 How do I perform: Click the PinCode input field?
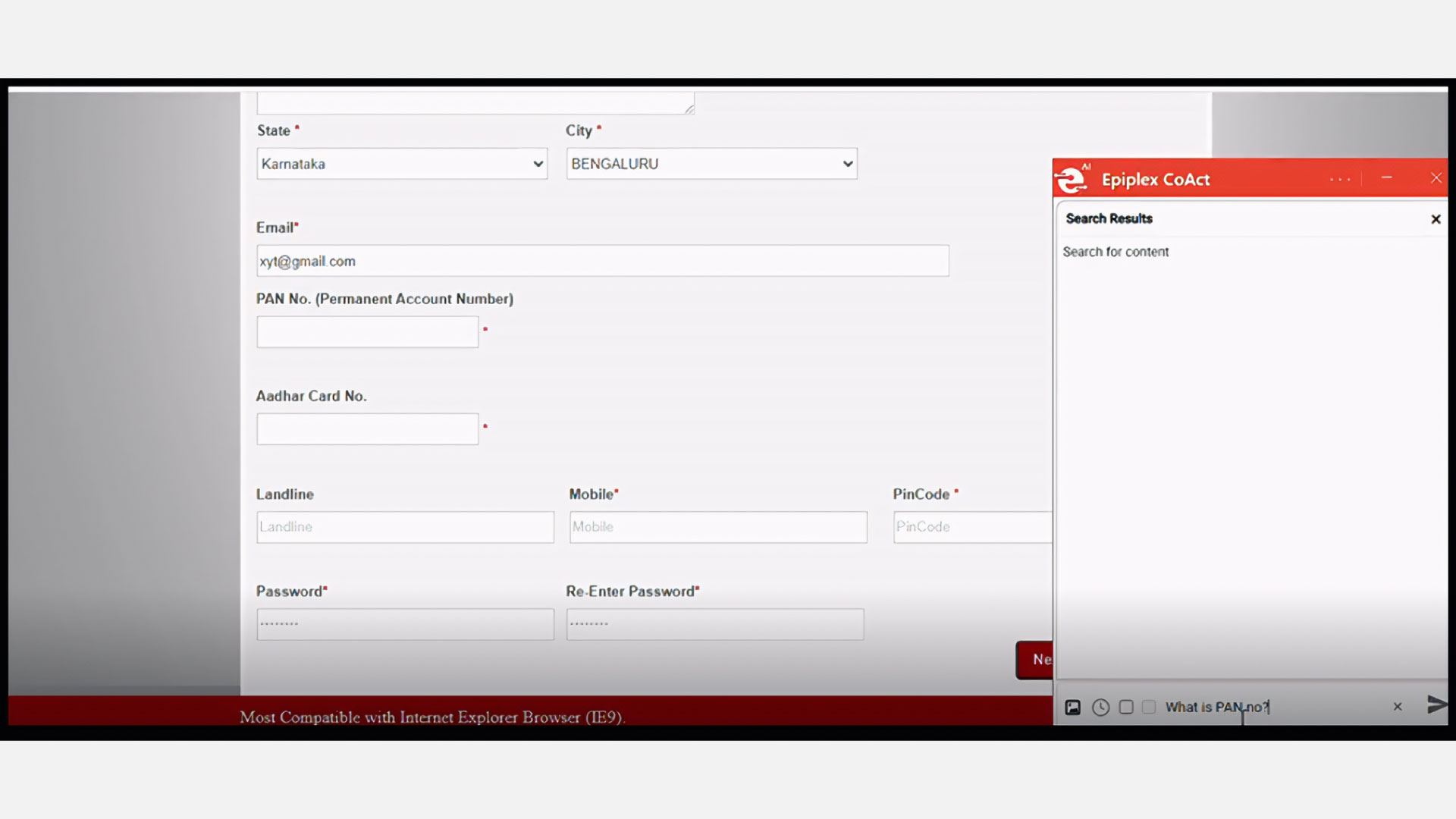tap(972, 527)
